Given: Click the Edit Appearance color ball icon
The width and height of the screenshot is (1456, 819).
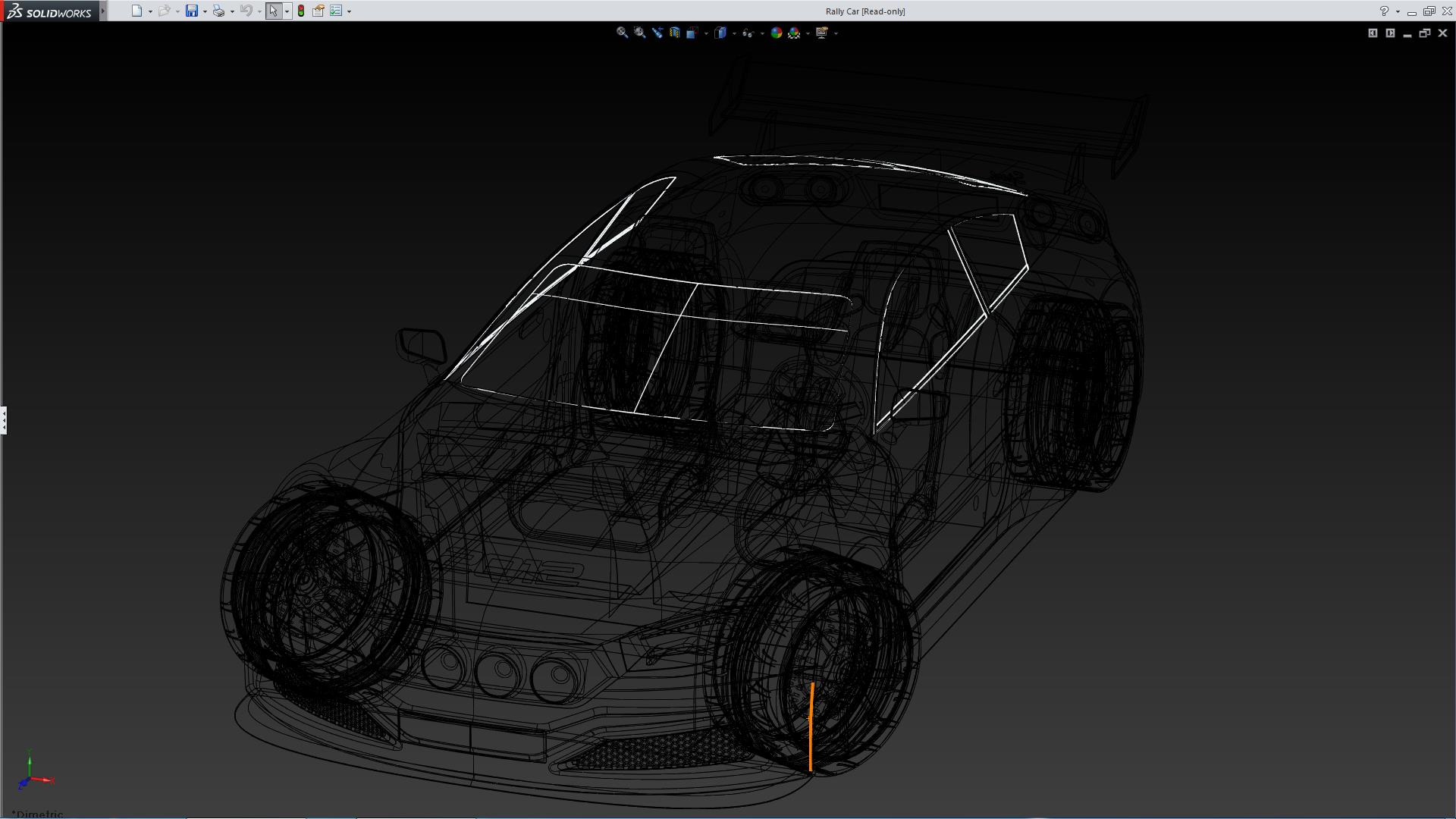Looking at the screenshot, I should [x=776, y=33].
